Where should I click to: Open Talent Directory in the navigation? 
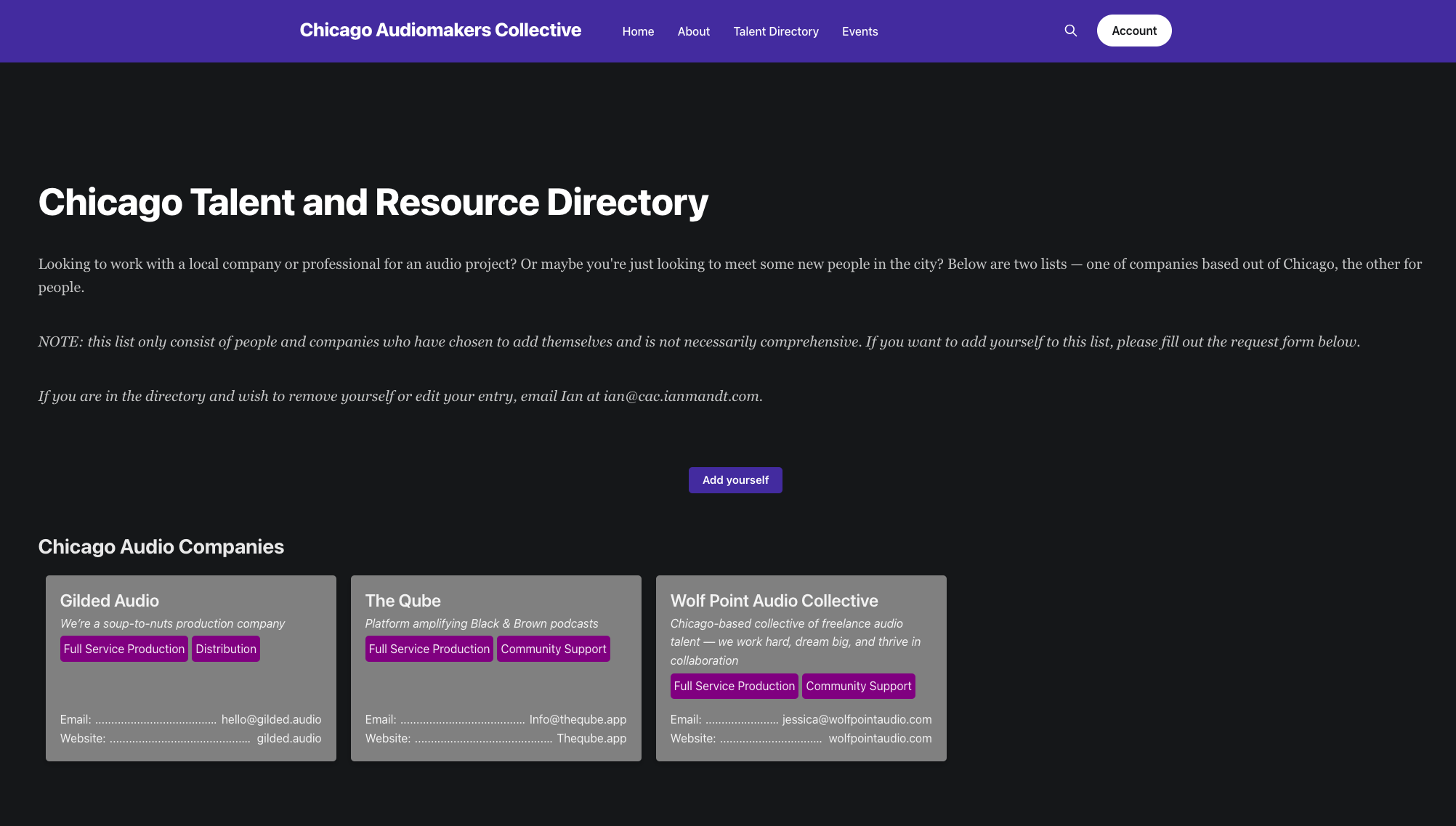tap(775, 31)
